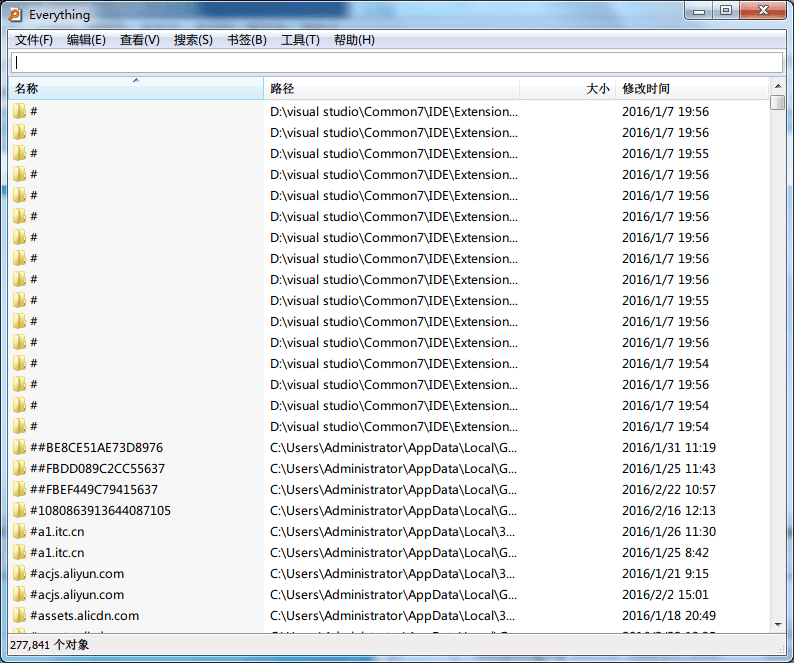The height and width of the screenshot is (663, 794).
Task: Open the 搜索(S) menu
Action: pos(193,40)
